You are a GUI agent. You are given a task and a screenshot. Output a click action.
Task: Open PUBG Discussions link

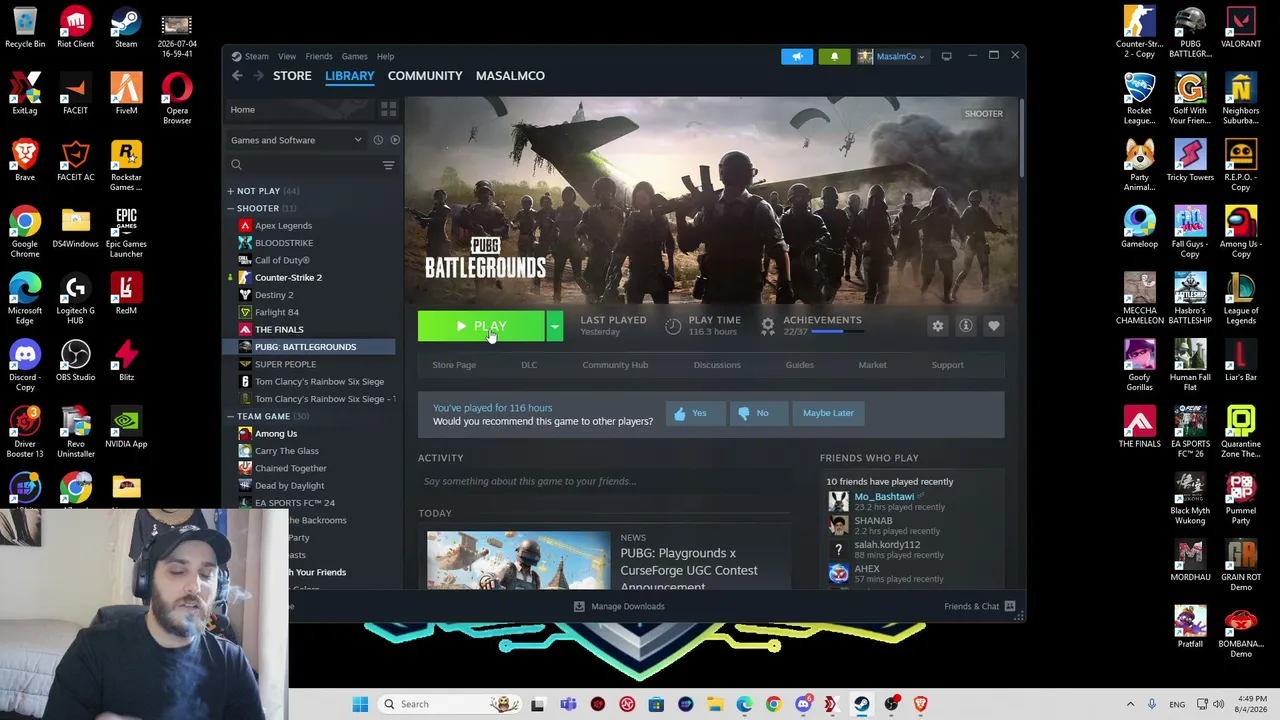717,365
